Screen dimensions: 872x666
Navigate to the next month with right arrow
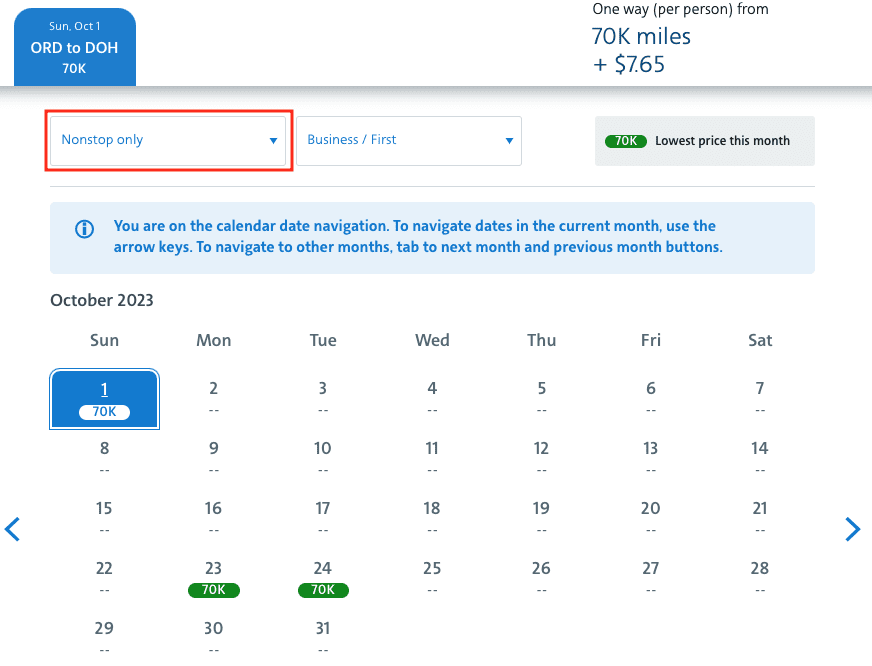pos(853,529)
